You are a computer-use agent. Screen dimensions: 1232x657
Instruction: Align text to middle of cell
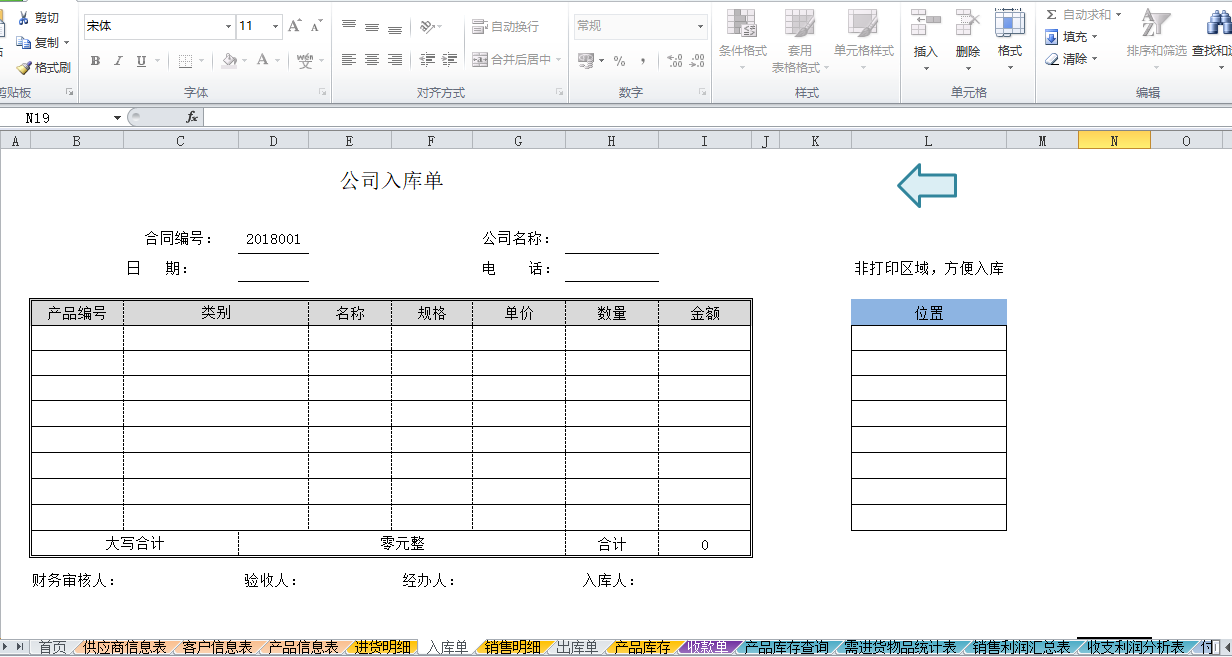(372, 26)
